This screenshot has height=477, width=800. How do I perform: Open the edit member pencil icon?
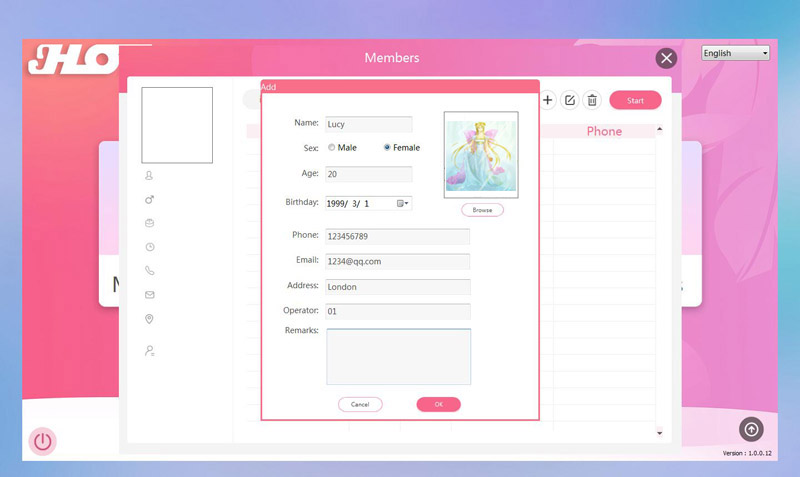point(569,100)
